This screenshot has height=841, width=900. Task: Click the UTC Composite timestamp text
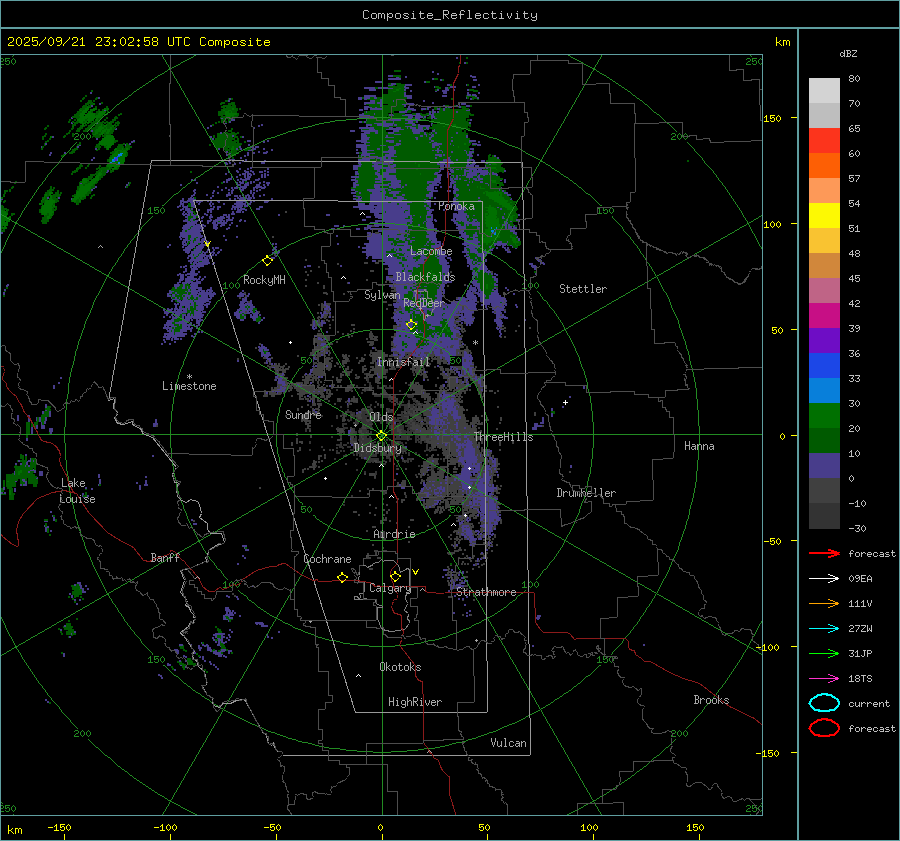pos(138,42)
